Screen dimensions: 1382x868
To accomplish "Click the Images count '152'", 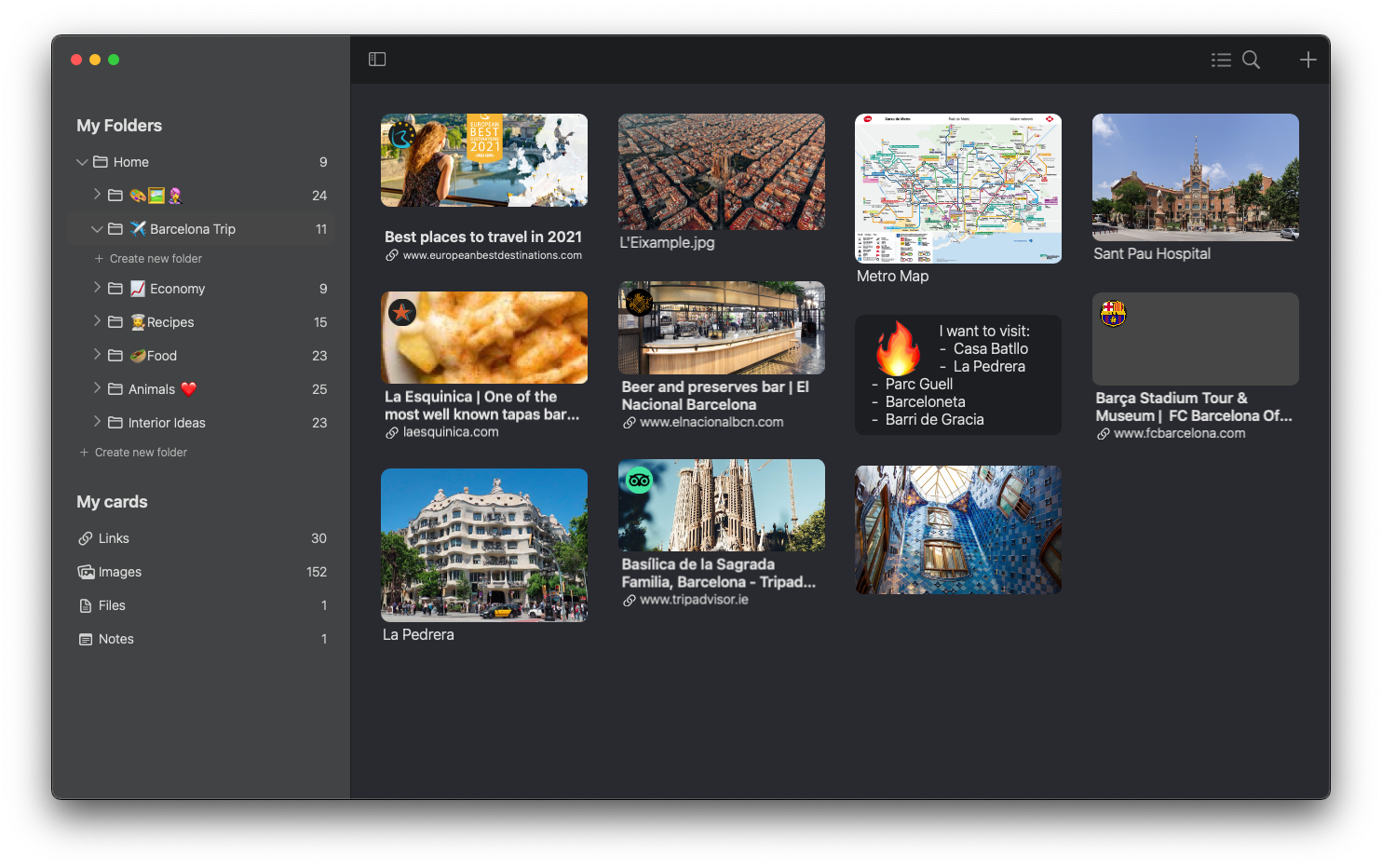I will pos(317,572).
